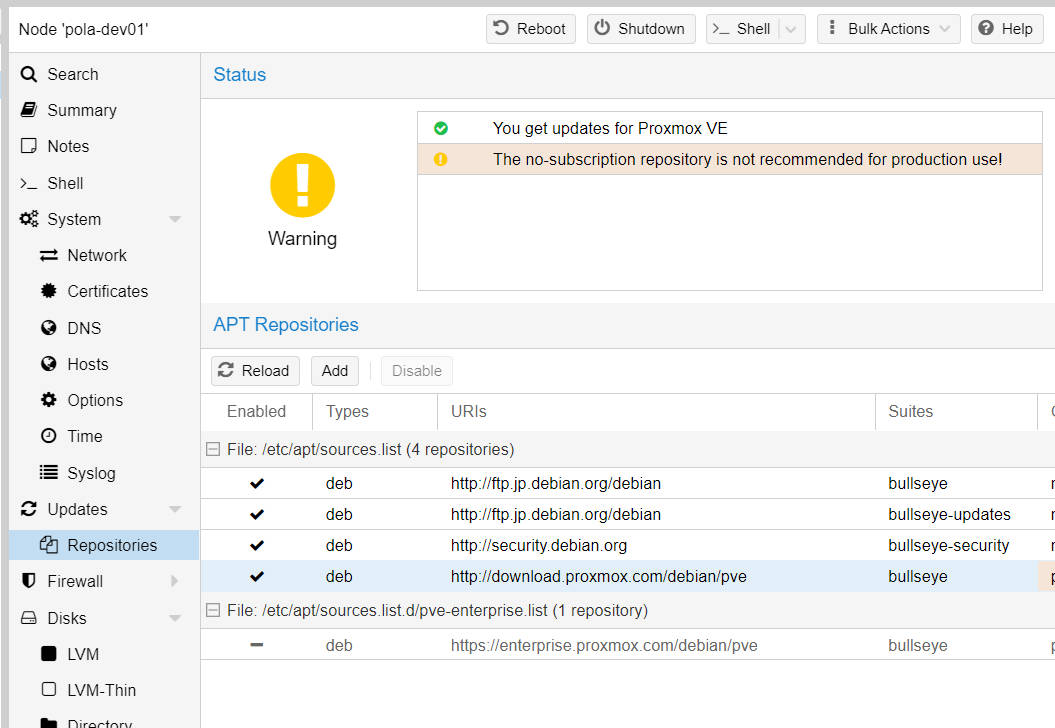Collapse the pve-enterprise.list file group
Viewport: 1055px width, 728px height.
pyautogui.click(x=213, y=610)
